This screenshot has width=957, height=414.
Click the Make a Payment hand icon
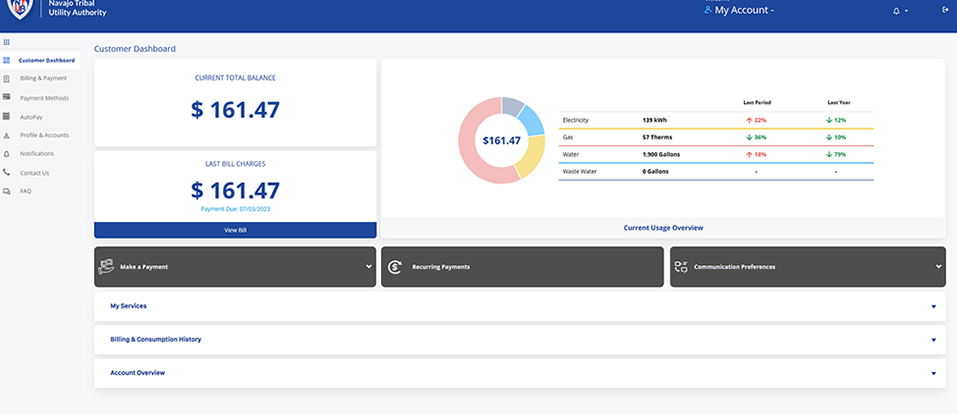click(x=106, y=267)
